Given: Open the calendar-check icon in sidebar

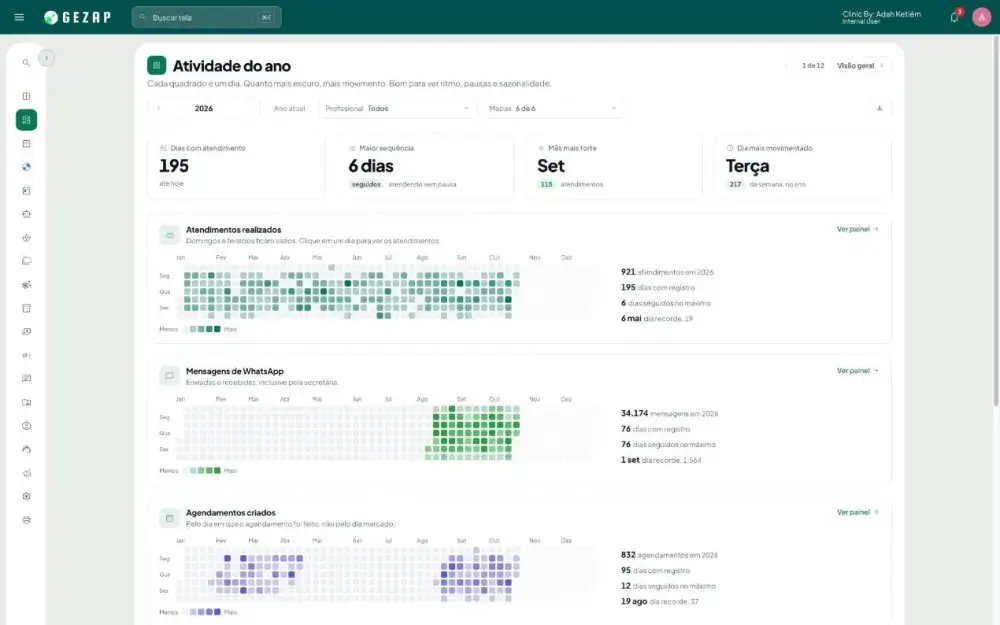Looking at the screenshot, I should pyautogui.click(x=26, y=191).
